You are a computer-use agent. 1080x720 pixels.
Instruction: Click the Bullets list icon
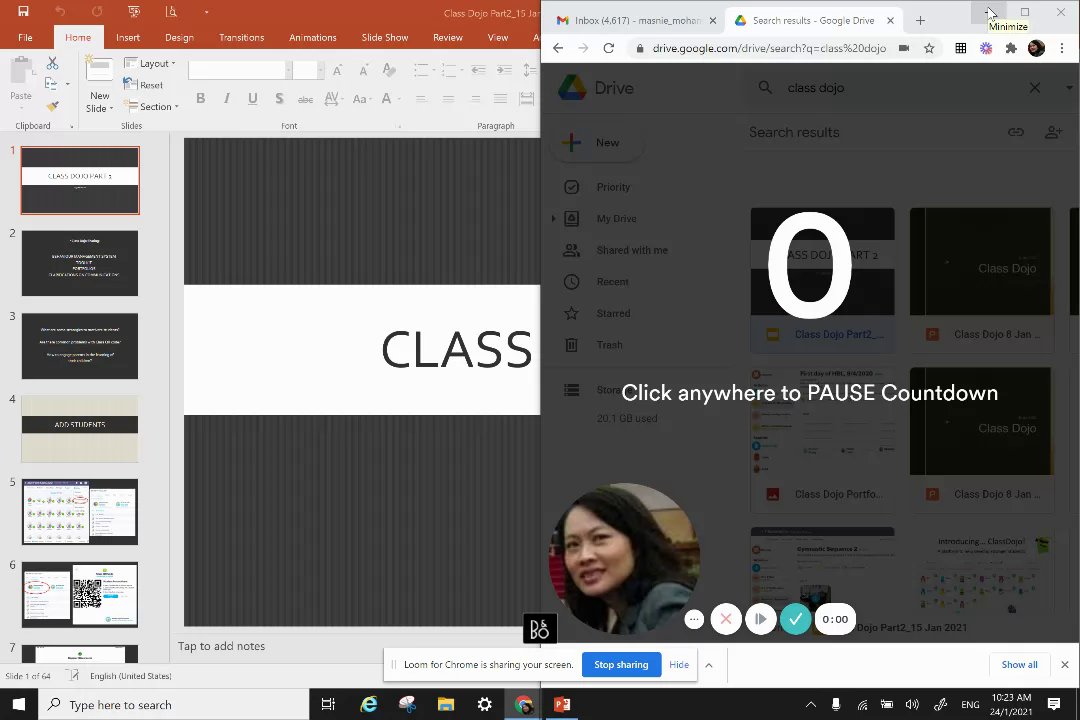[x=422, y=70]
